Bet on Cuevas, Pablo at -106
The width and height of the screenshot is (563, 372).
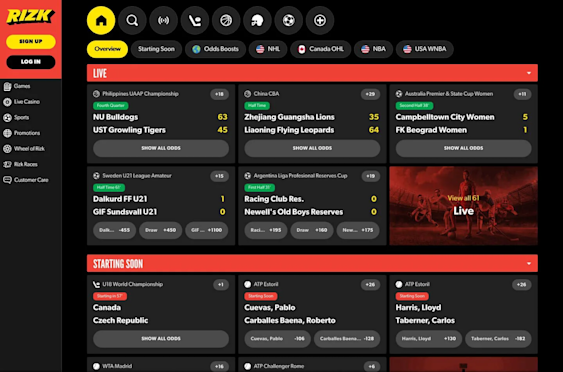278,339
